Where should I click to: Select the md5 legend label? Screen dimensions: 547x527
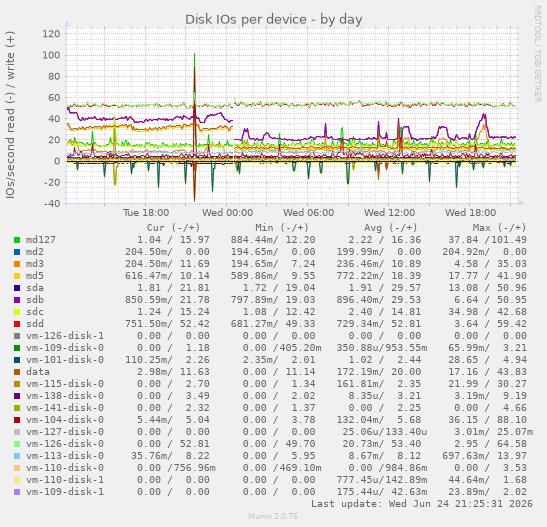(x=35, y=276)
